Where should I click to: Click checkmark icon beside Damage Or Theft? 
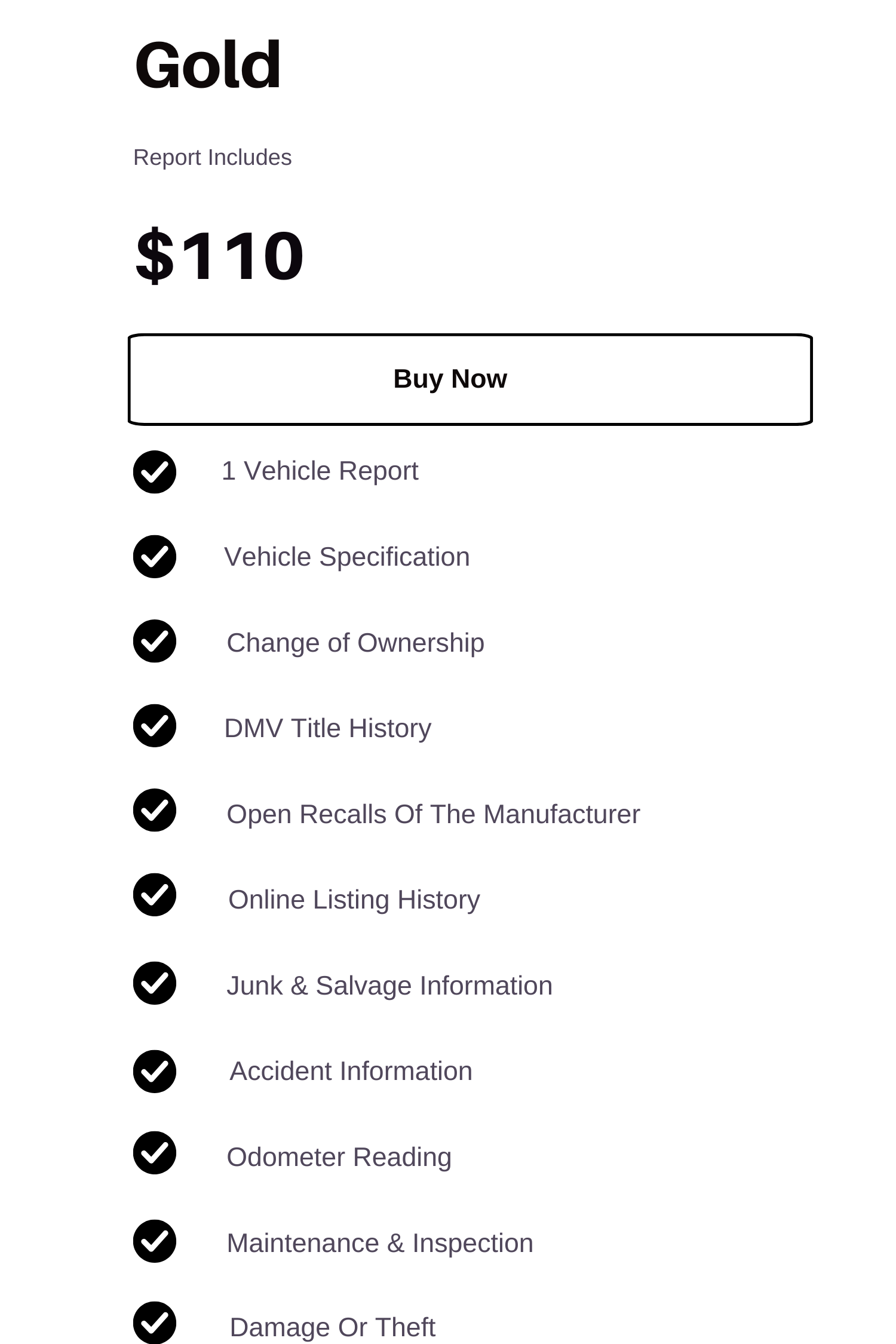[x=155, y=1322]
